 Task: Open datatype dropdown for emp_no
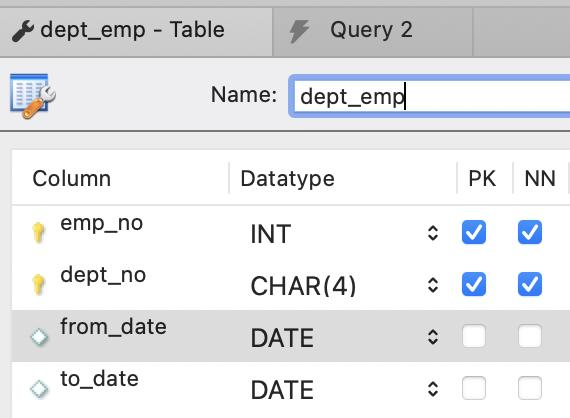433,233
